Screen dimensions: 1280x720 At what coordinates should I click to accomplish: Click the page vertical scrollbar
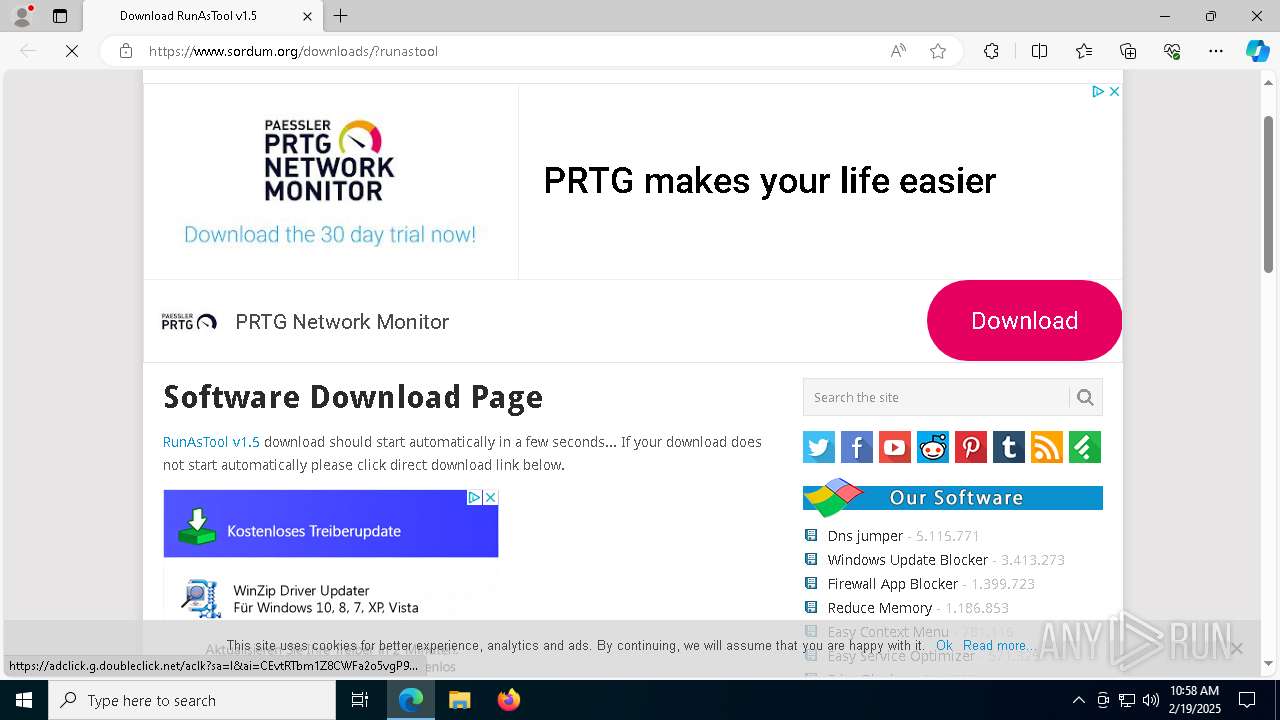click(1269, 195)
